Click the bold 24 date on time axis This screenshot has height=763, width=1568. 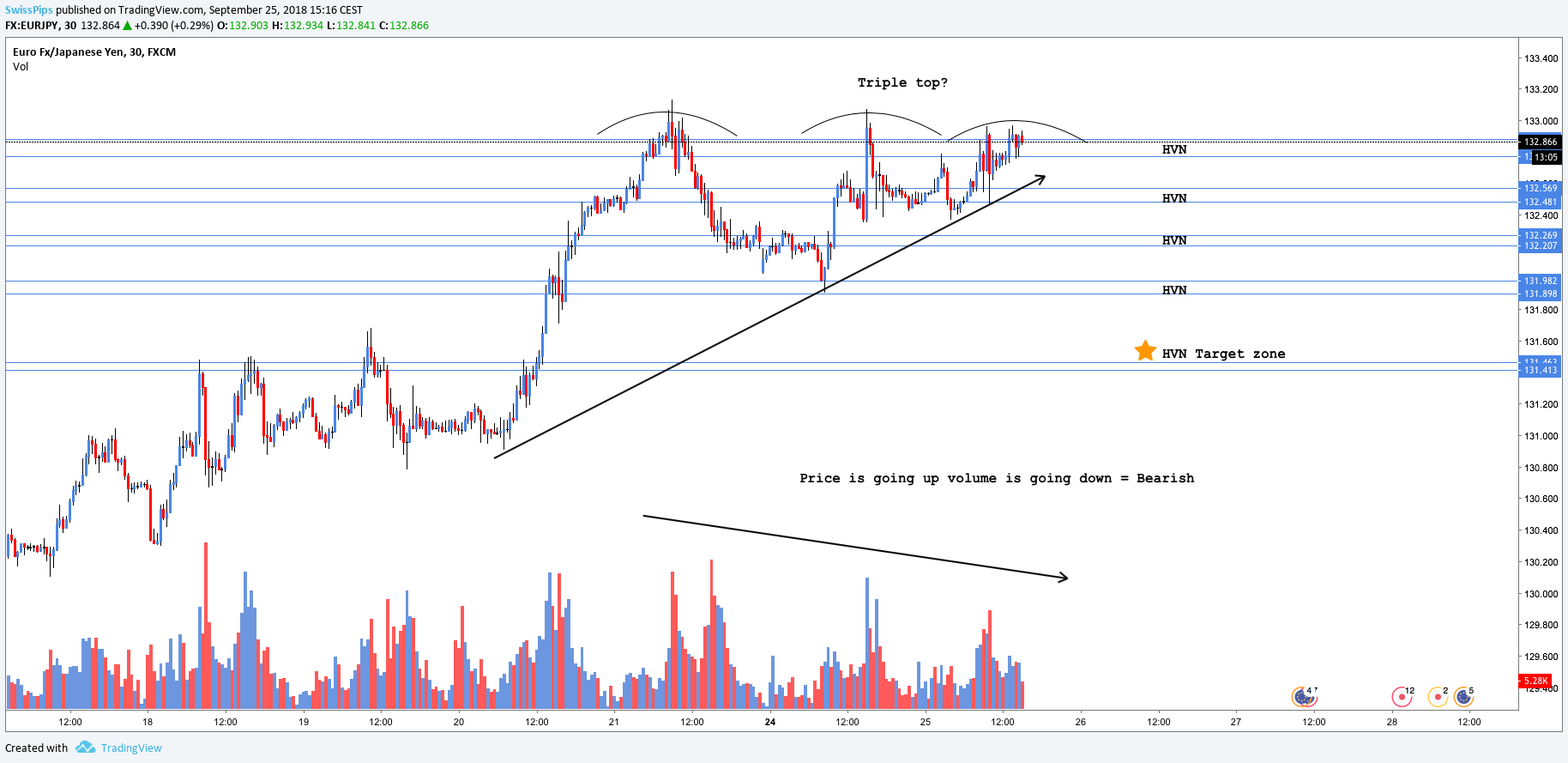(x=770, y=722)
